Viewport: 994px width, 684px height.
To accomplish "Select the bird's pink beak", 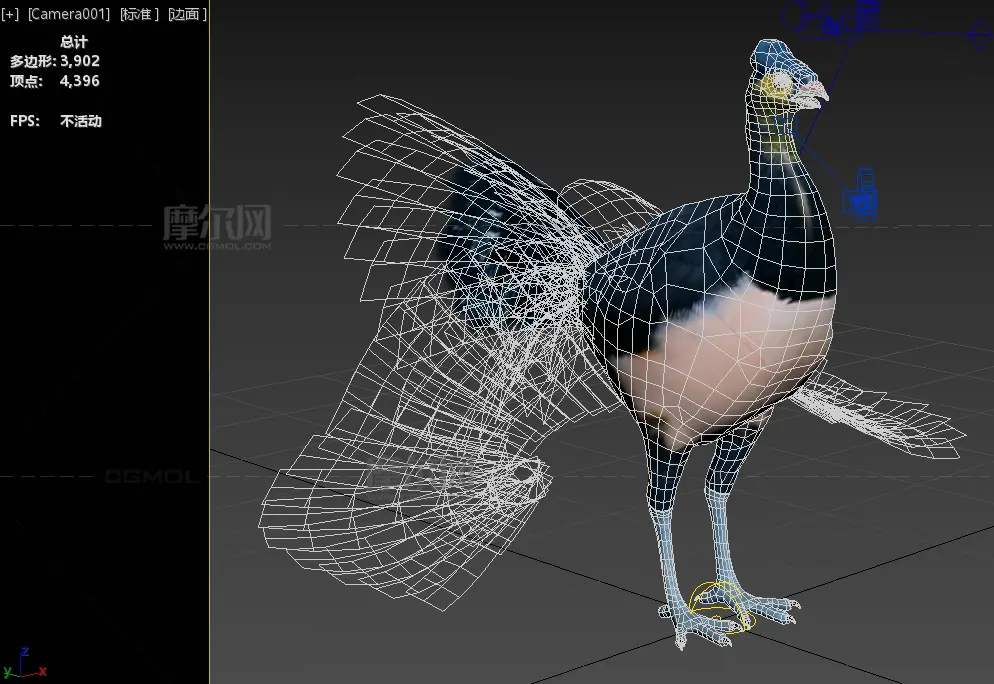I will (x=814, y=93).
